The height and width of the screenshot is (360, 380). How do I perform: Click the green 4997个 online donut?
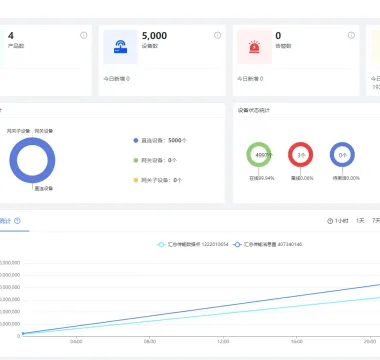[259, 155]
